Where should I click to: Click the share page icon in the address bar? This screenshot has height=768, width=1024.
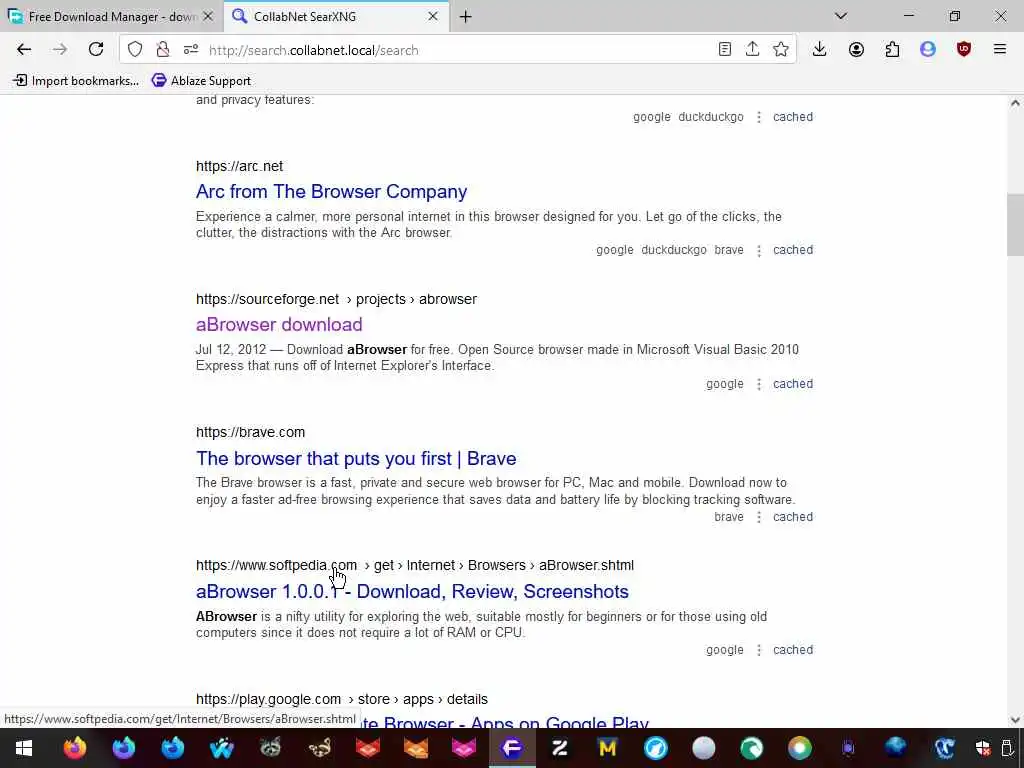(752, 50)
